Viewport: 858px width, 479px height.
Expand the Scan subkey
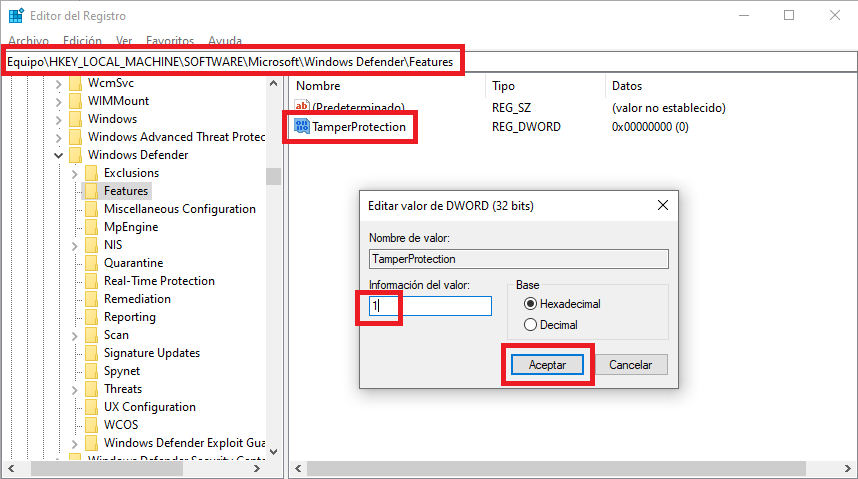(x=75, y=336)
